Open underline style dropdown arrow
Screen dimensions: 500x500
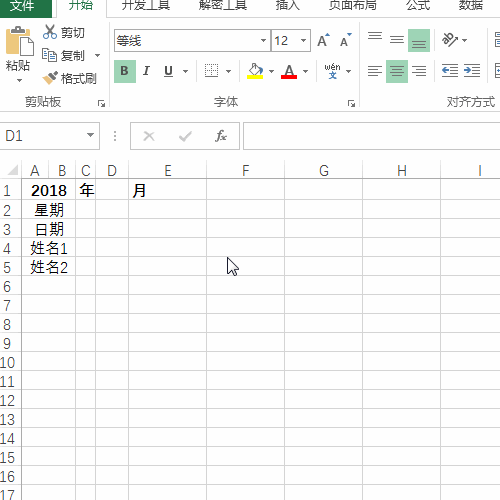[x=185, y=71]
